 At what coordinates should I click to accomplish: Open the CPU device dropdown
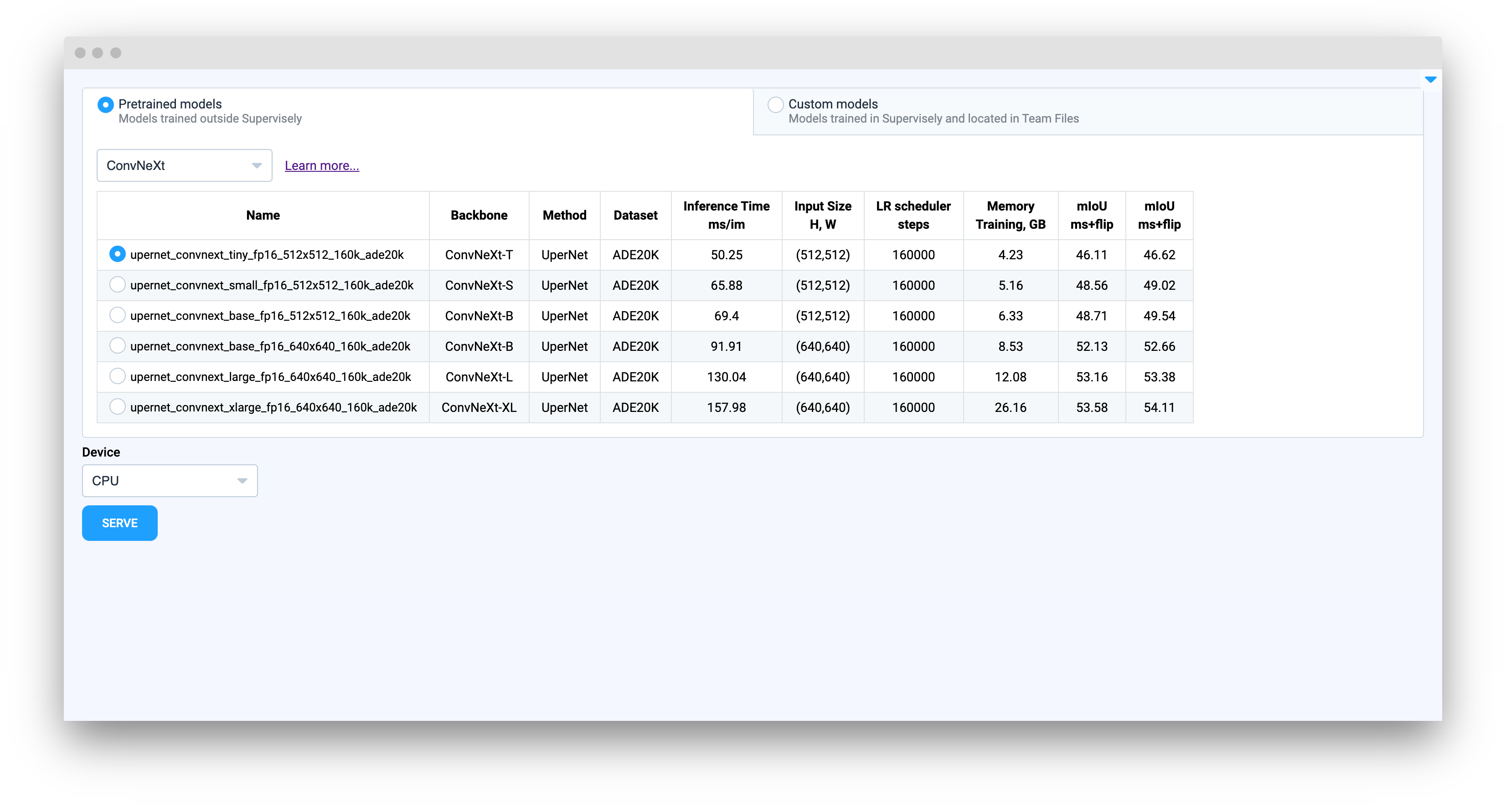(x=164, y=481)
